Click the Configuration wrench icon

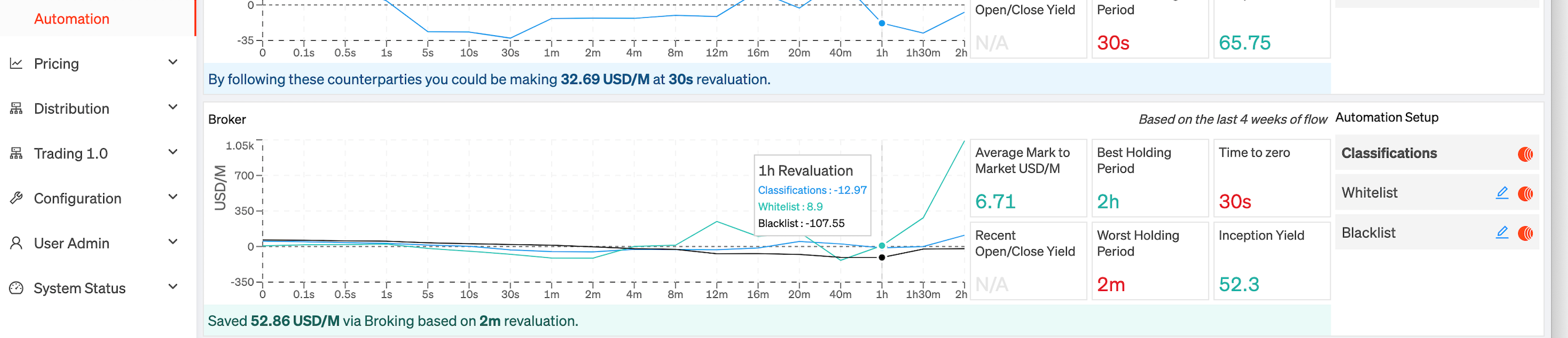click(17, 198)
